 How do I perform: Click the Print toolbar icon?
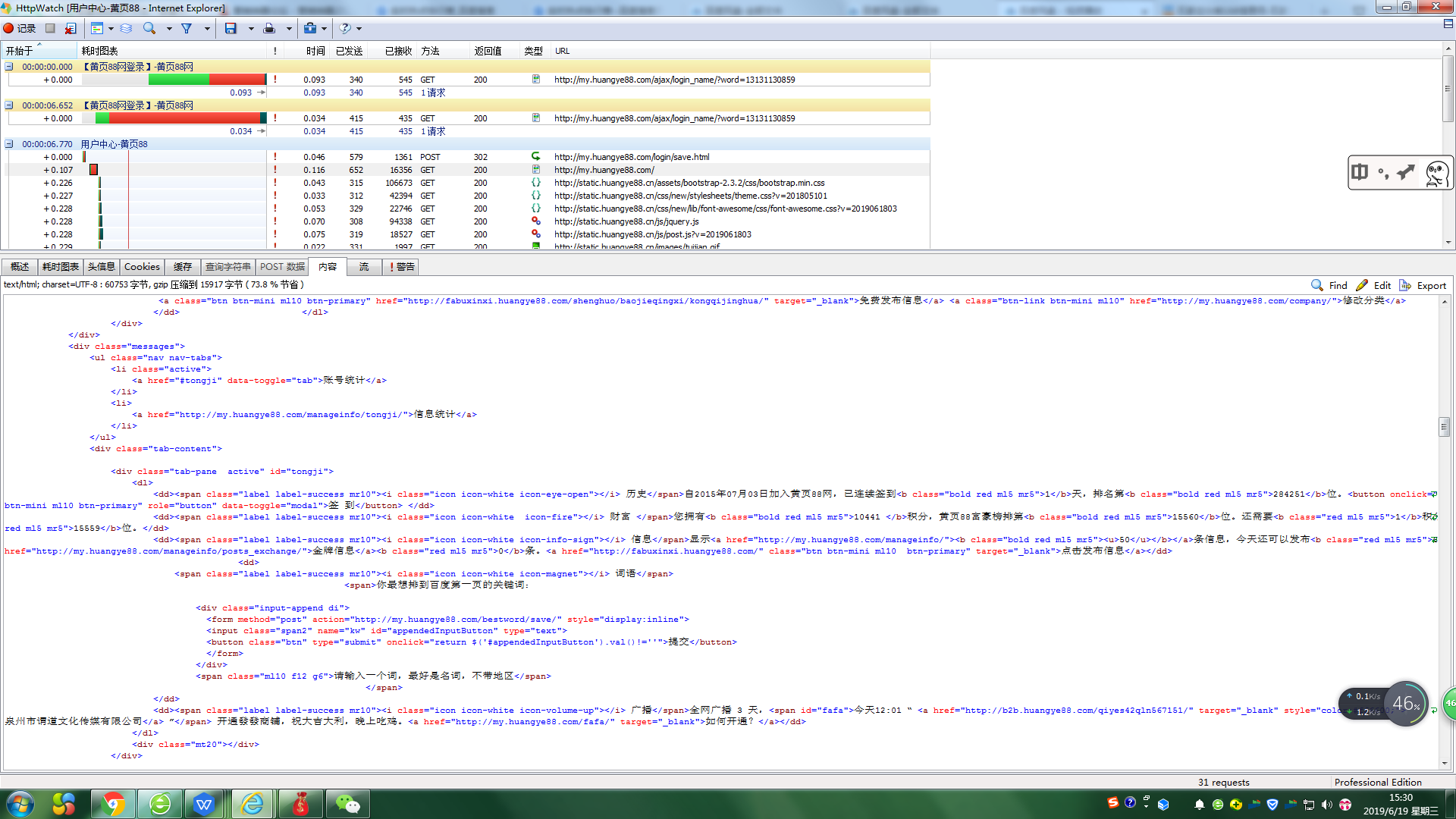pyautogui.click(x=269, y=28)
